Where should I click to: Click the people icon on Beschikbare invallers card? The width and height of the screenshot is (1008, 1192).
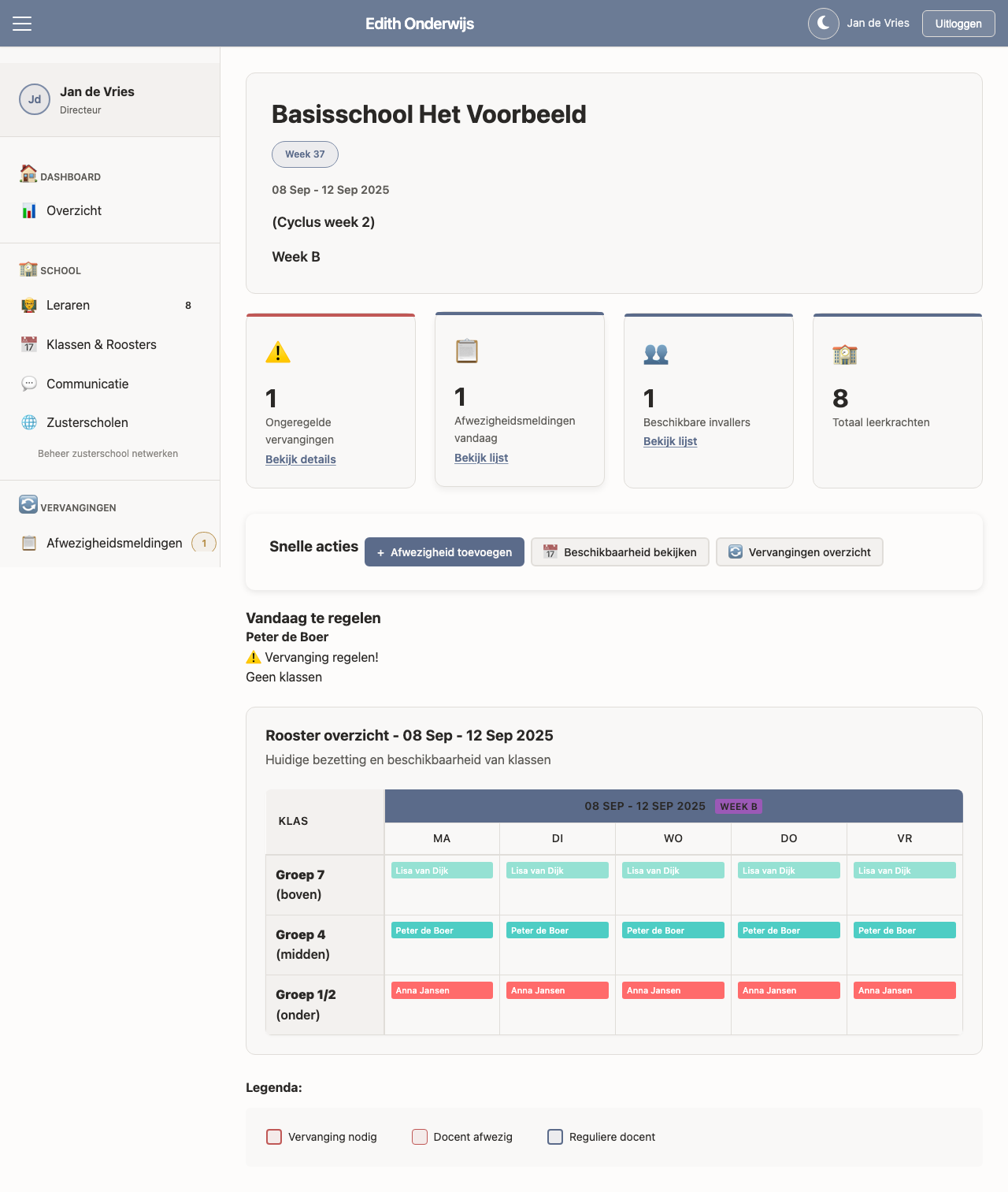pos(656,354)
